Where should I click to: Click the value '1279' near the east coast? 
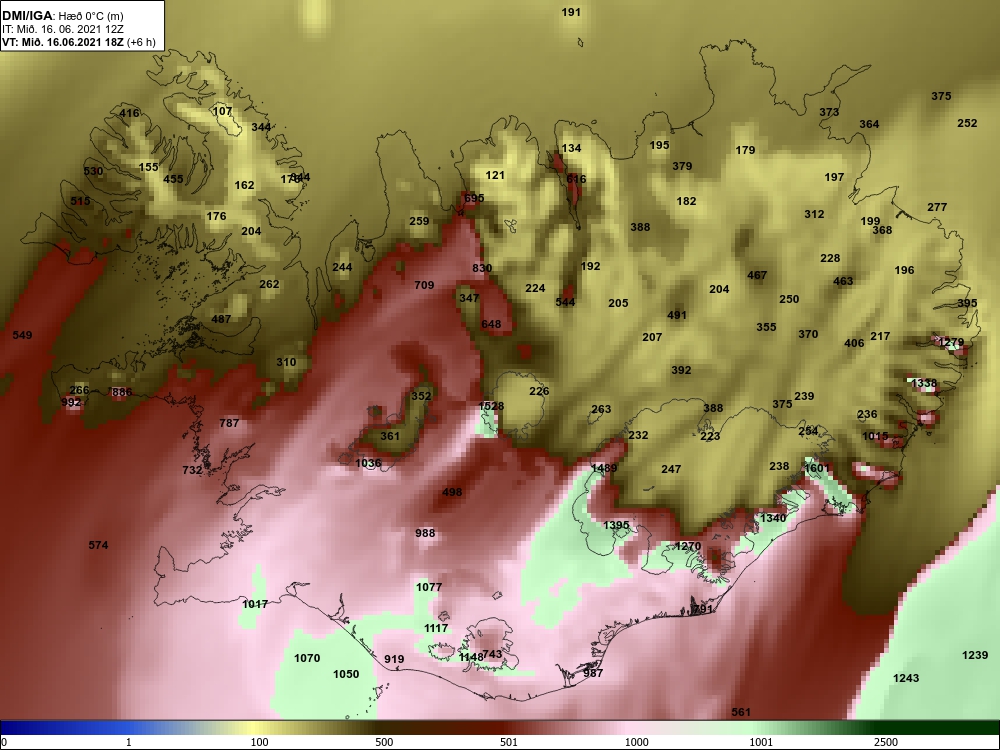point(951,342)
